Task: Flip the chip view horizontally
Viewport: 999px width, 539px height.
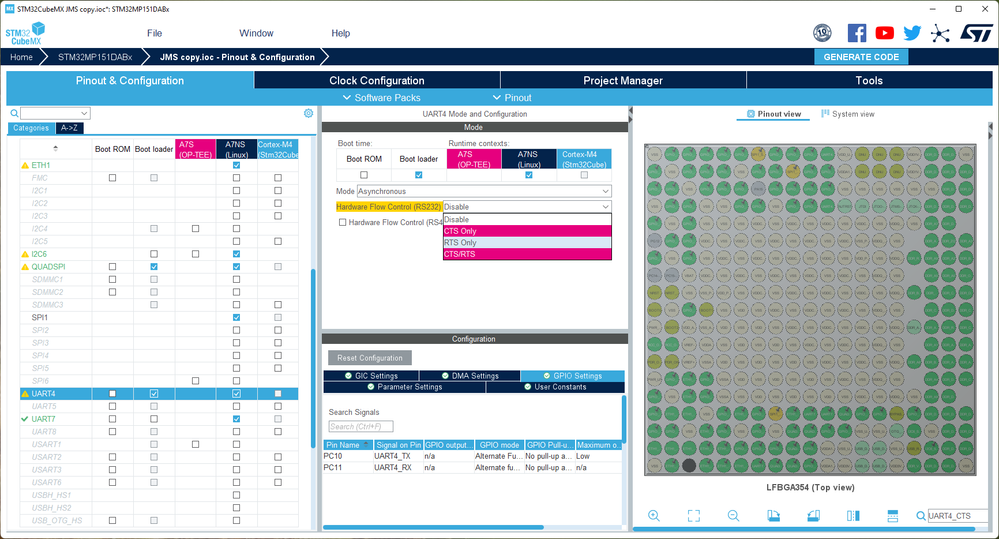Action: 853,515
